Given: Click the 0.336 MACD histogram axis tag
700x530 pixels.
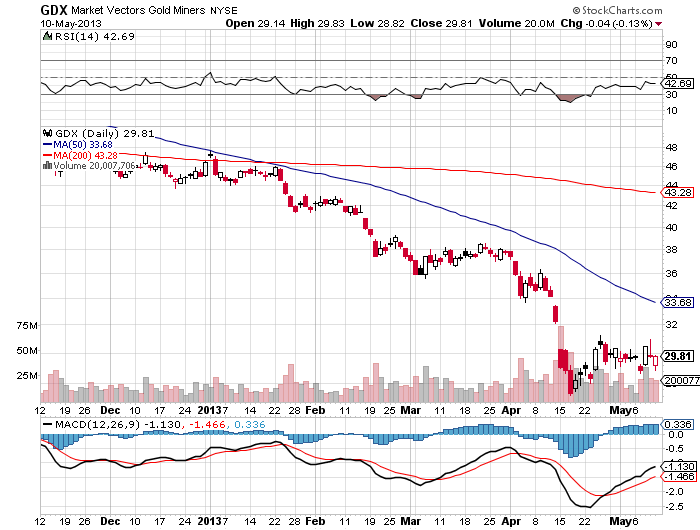Looking at the screenshot, I should point(678,424).
